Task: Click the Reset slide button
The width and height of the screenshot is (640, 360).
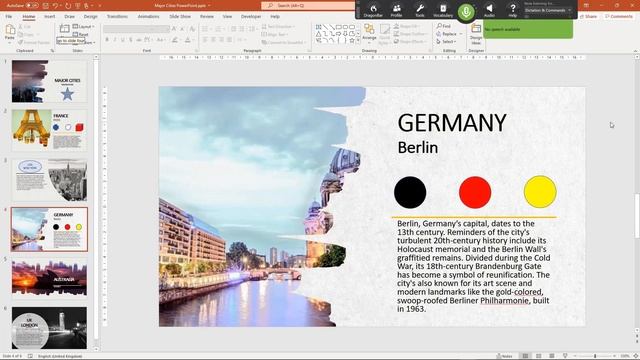Action: 81,35
